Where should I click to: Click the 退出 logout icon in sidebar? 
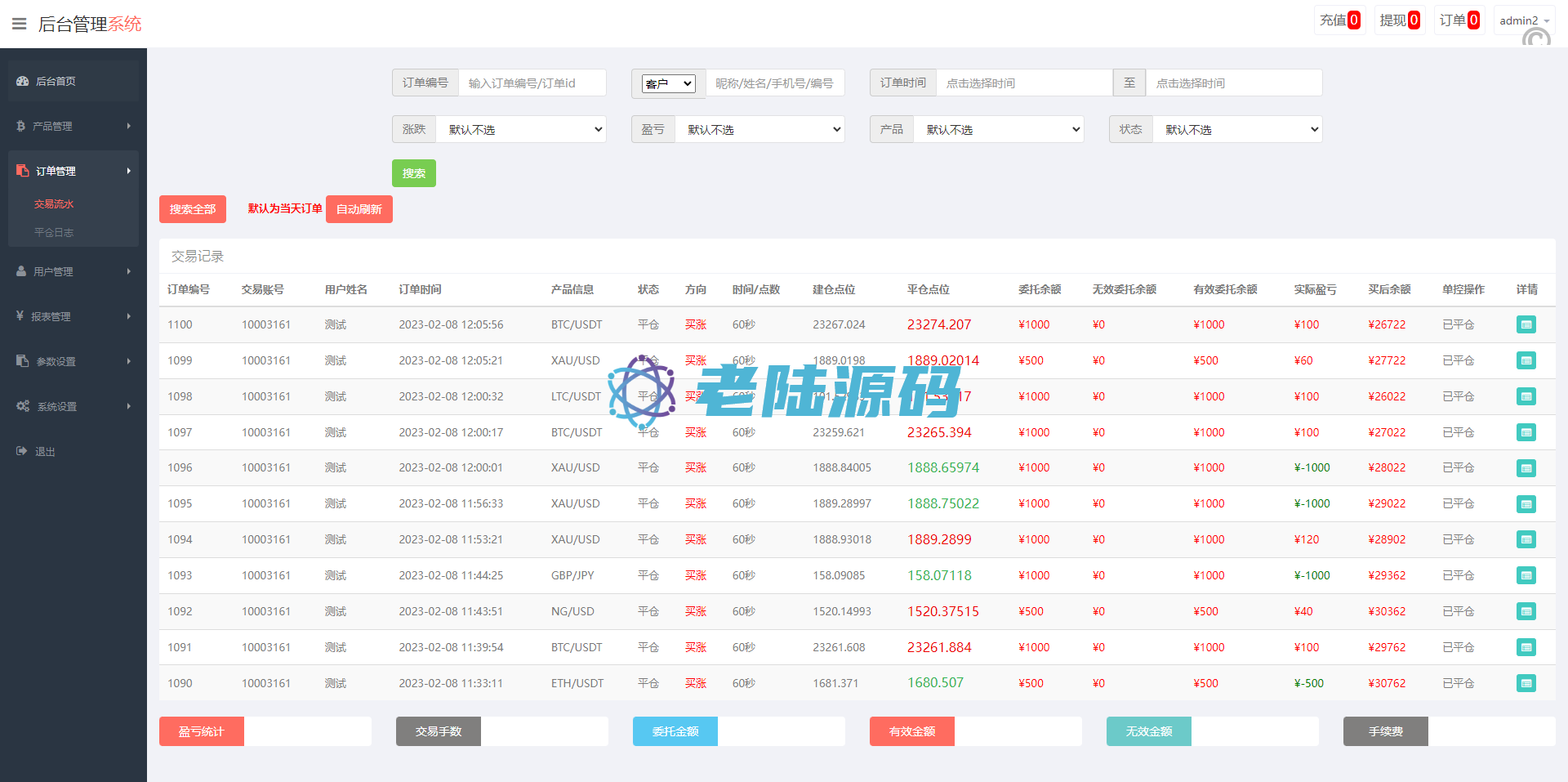[22, 451]
